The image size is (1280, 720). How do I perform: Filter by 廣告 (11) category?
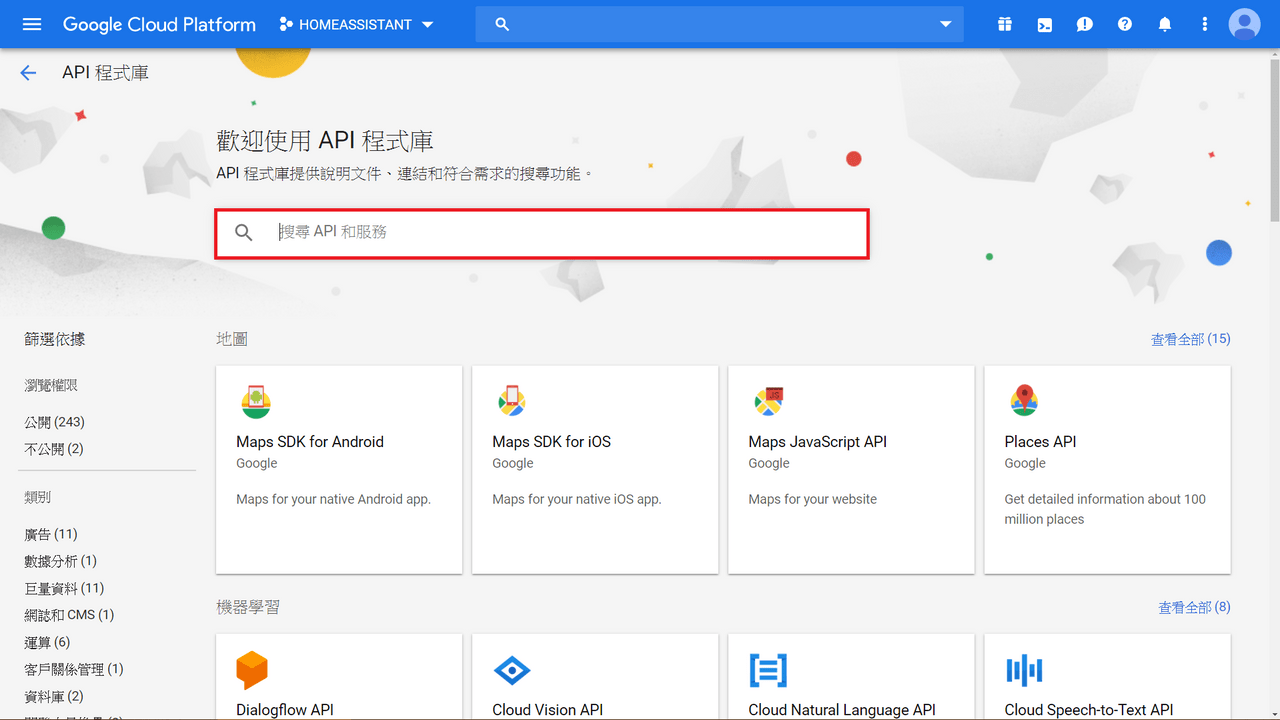point(51,534)
